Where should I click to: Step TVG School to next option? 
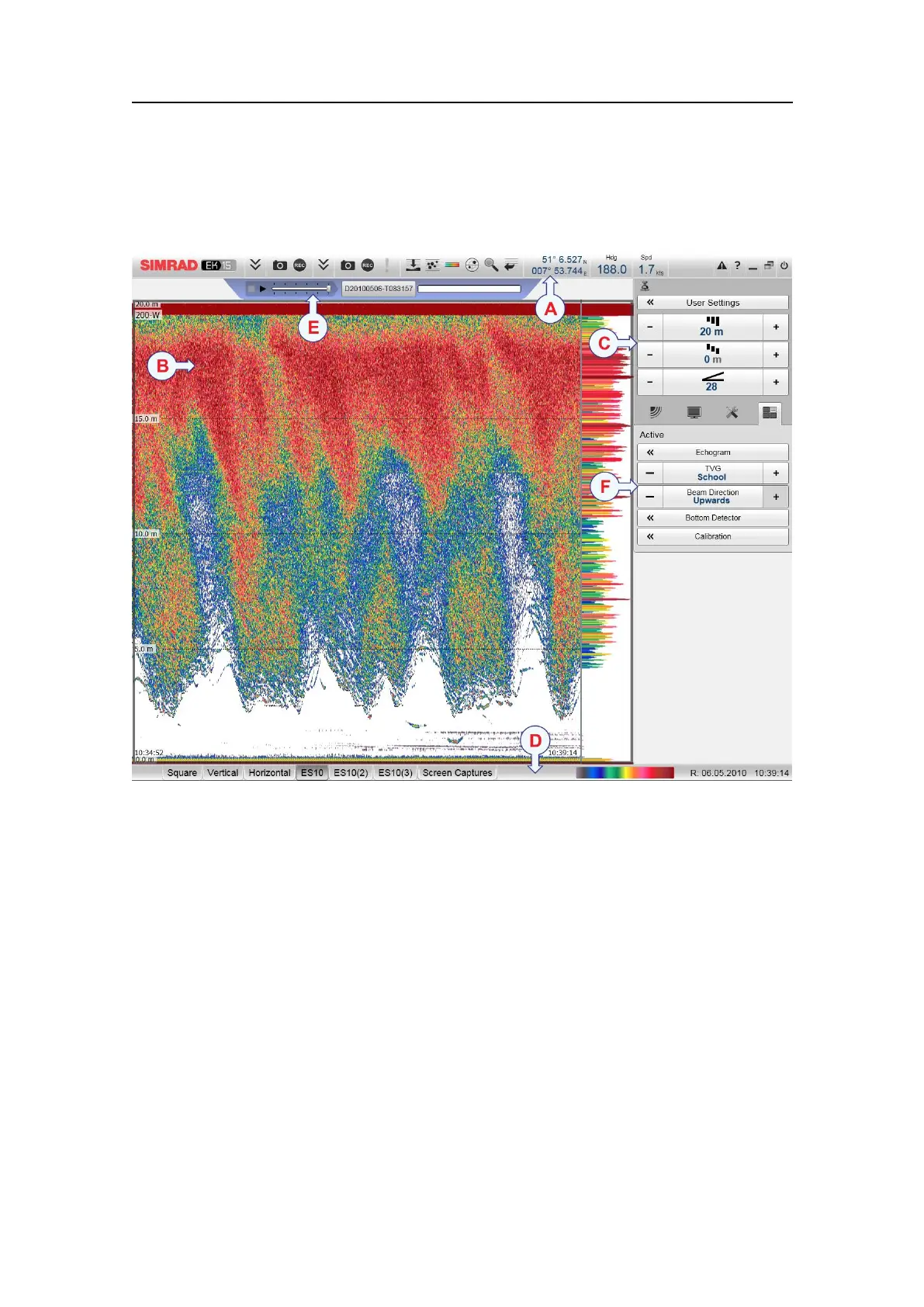pos(776,473)
